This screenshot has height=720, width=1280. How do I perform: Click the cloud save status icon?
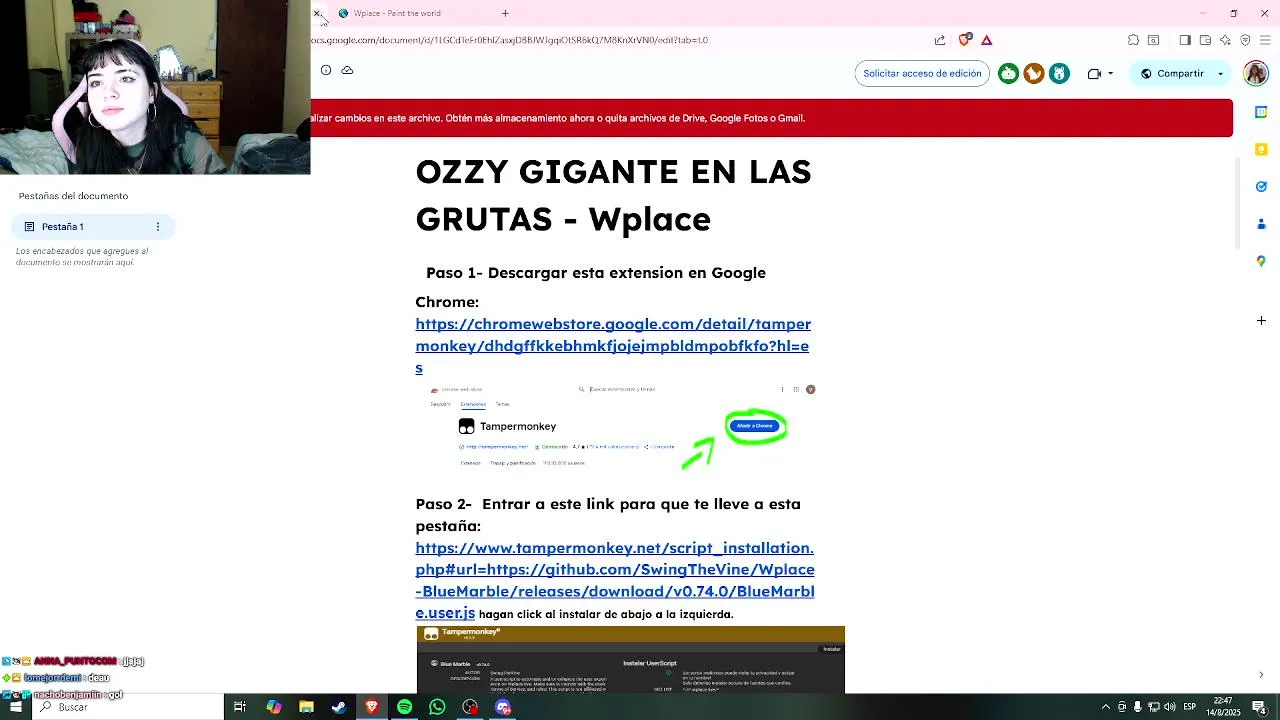[347, 70]
